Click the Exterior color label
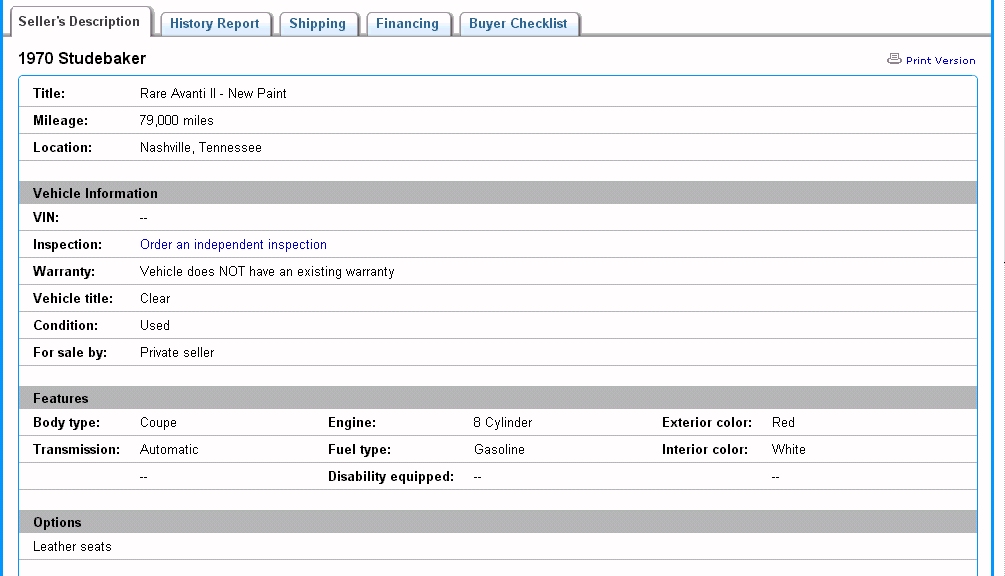 707,423
